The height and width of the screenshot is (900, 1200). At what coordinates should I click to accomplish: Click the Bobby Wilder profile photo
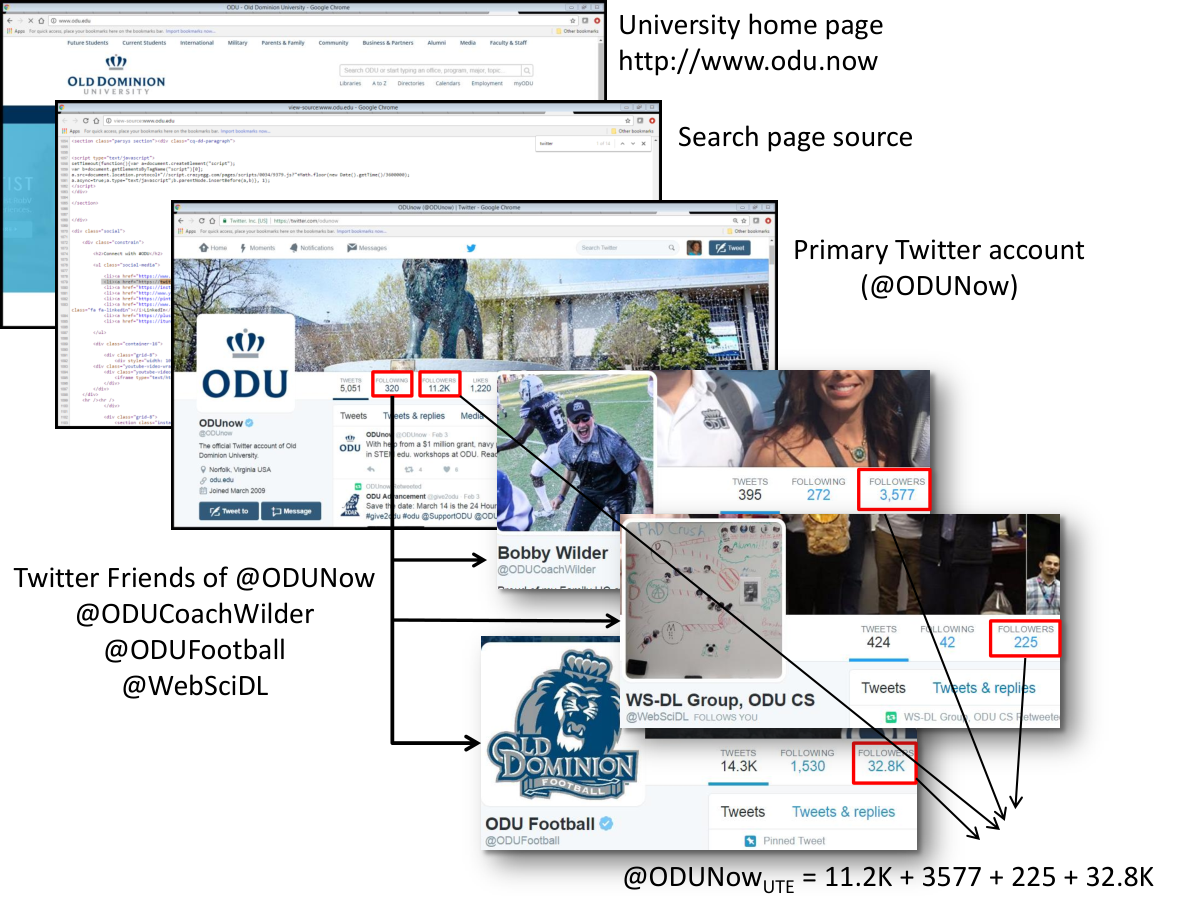click(x=576, y=452)
